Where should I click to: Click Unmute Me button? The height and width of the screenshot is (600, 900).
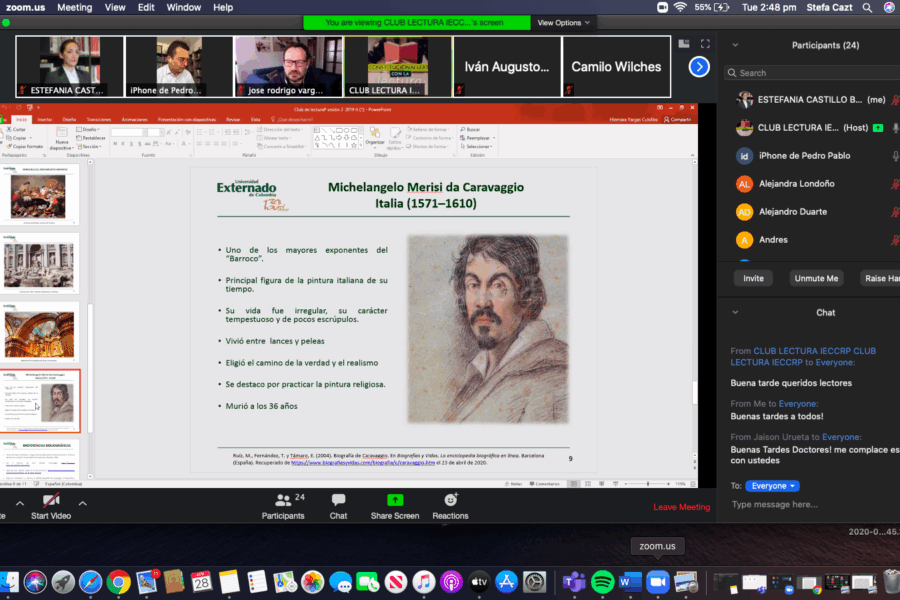815,278
